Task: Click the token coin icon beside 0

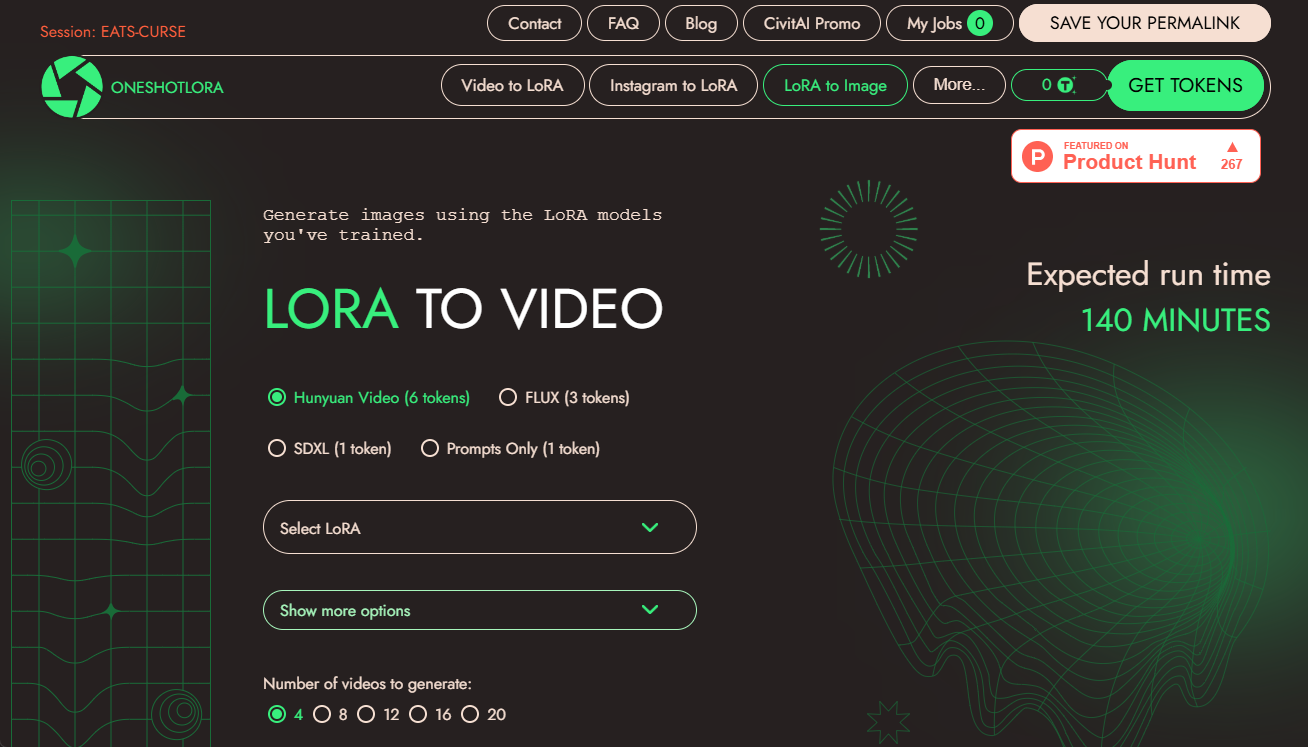Action: tap(1066, 86)
